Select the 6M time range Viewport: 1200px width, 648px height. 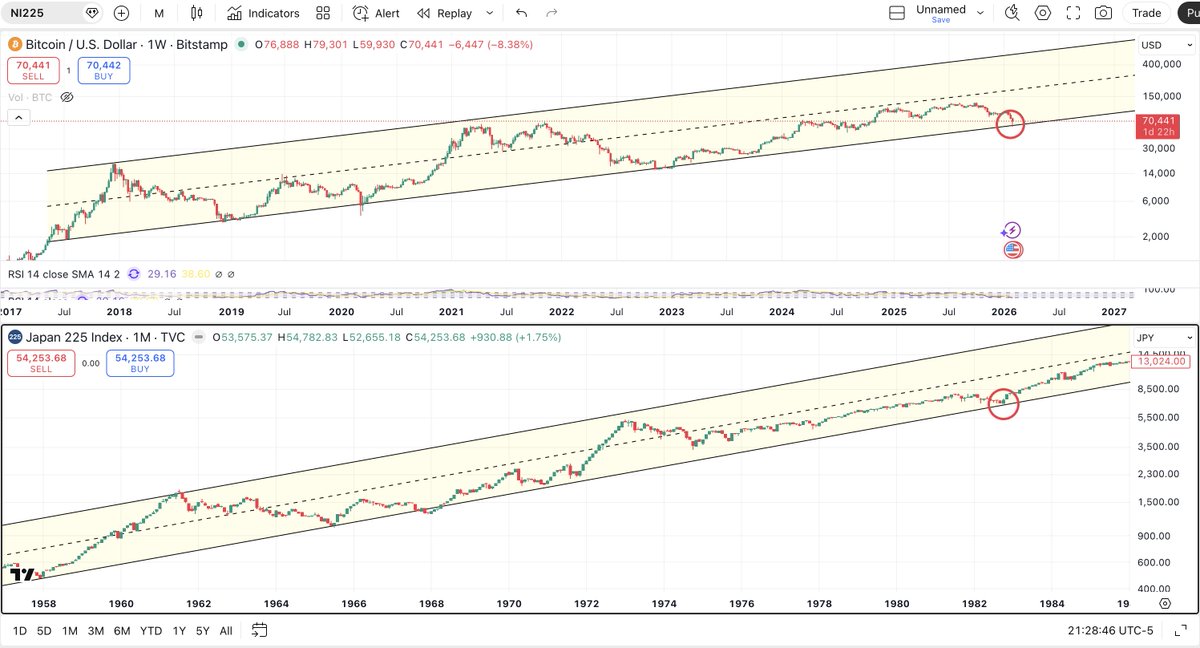pos(122,631)
